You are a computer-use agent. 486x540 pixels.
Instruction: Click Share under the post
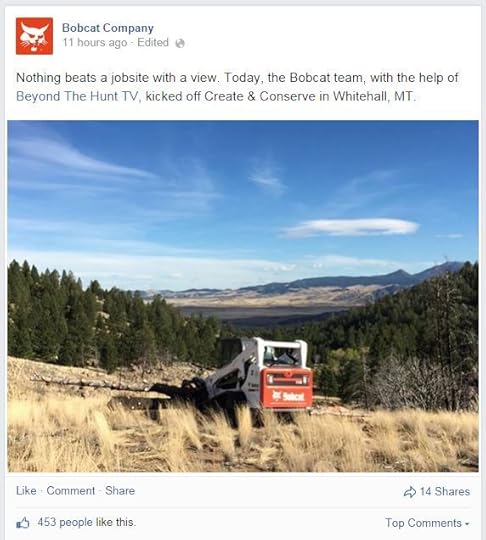[x=120, y=491]
